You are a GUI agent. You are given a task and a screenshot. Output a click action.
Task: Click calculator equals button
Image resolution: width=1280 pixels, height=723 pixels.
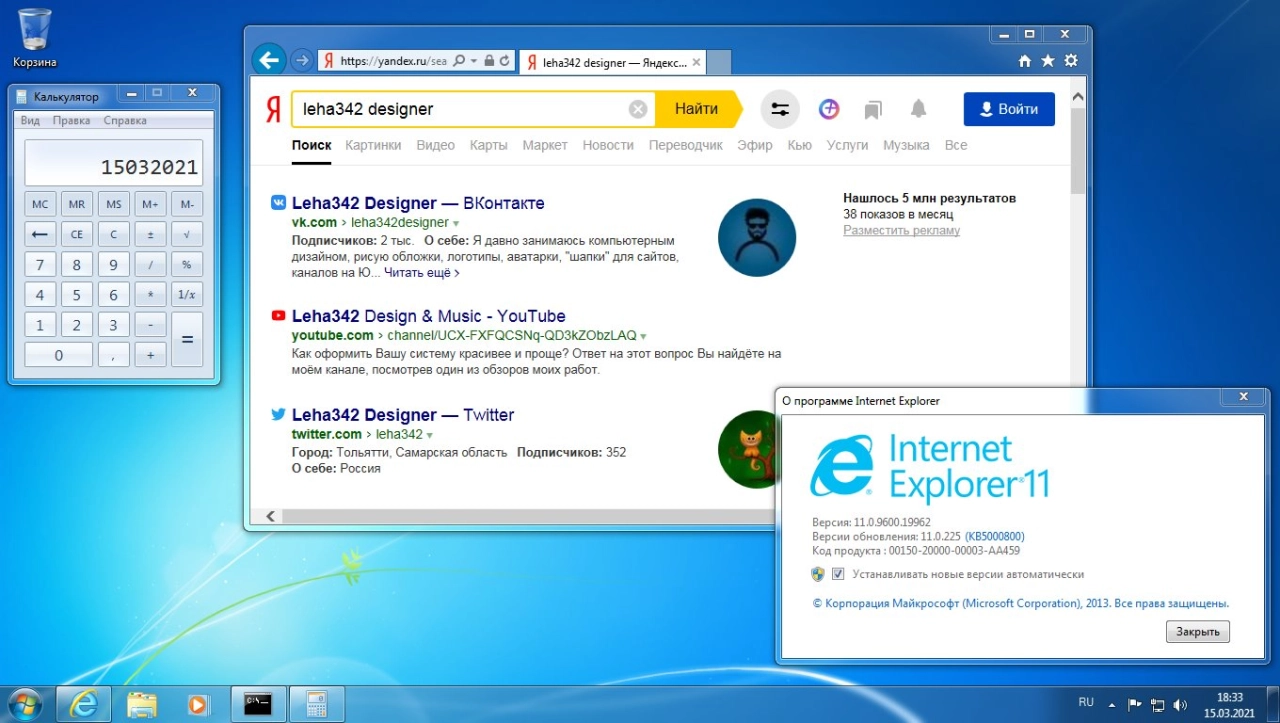(187, 339)
